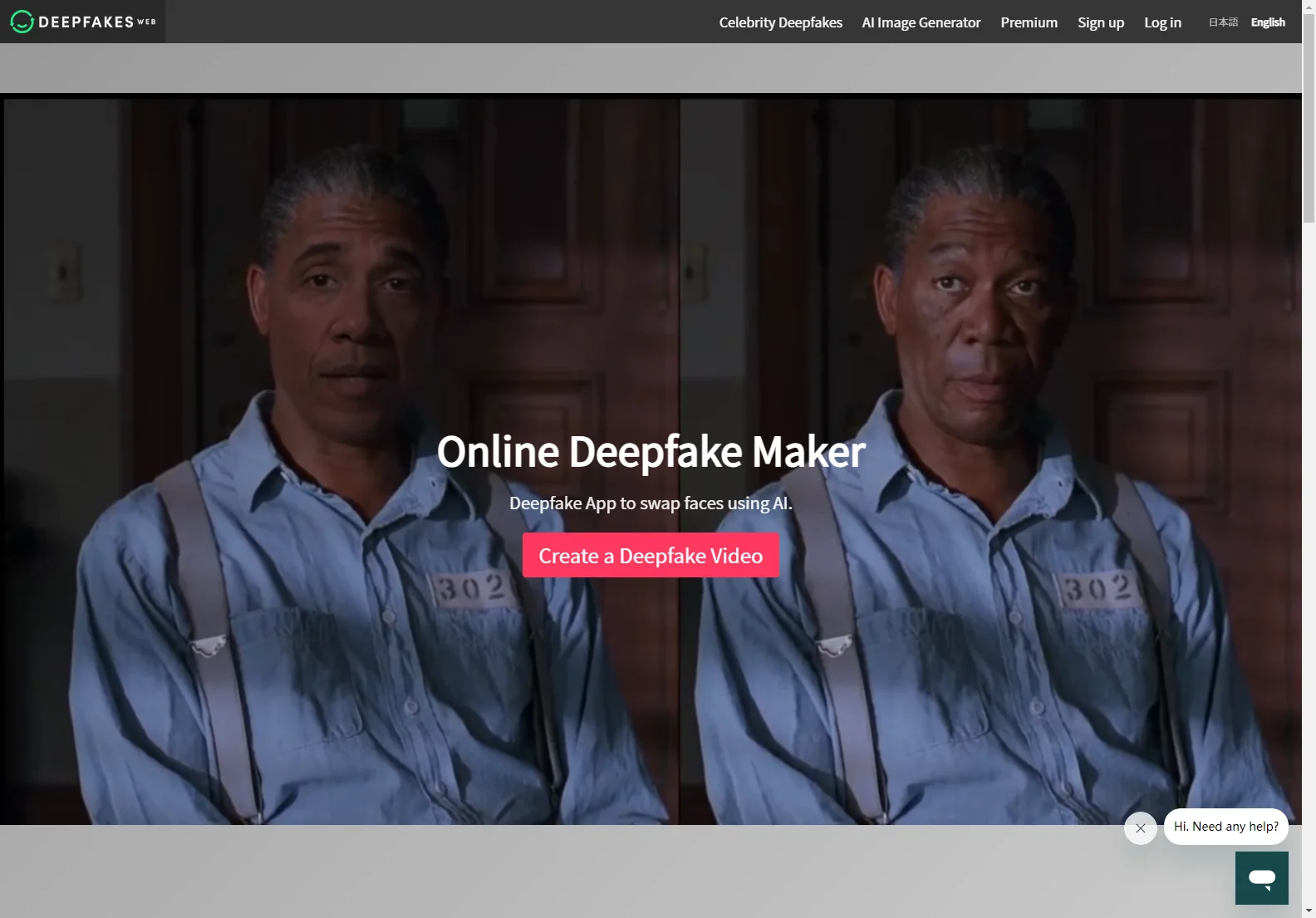Switch language to Japanese (日本語)
This screenshot has width=1316, height=918.
pos(1223,22)
